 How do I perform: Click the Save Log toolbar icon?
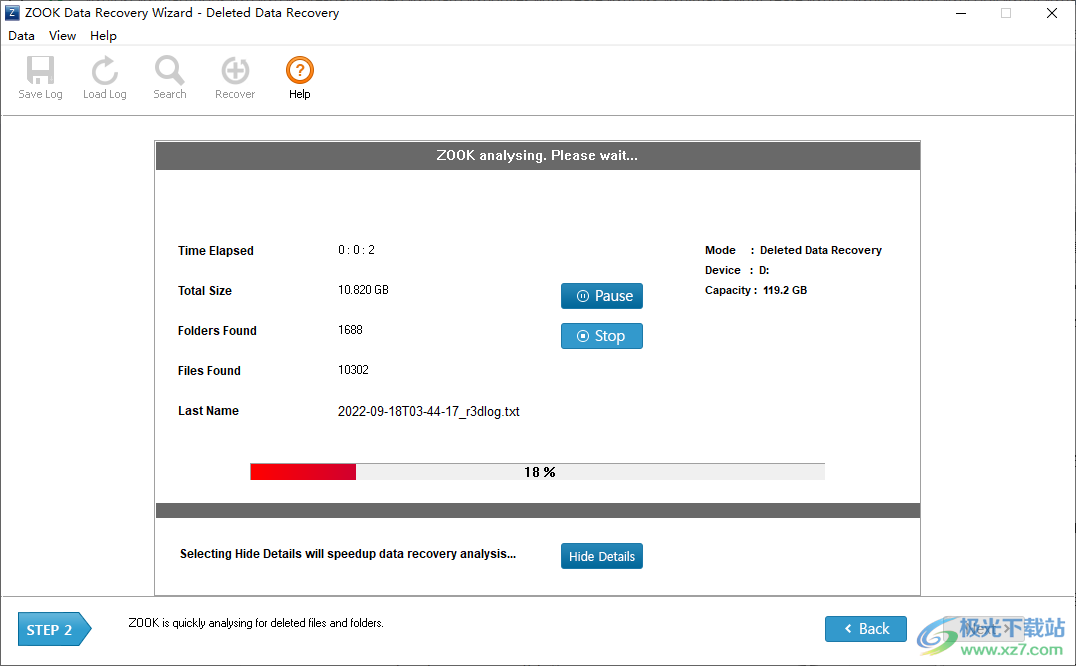tap(40, 77)
